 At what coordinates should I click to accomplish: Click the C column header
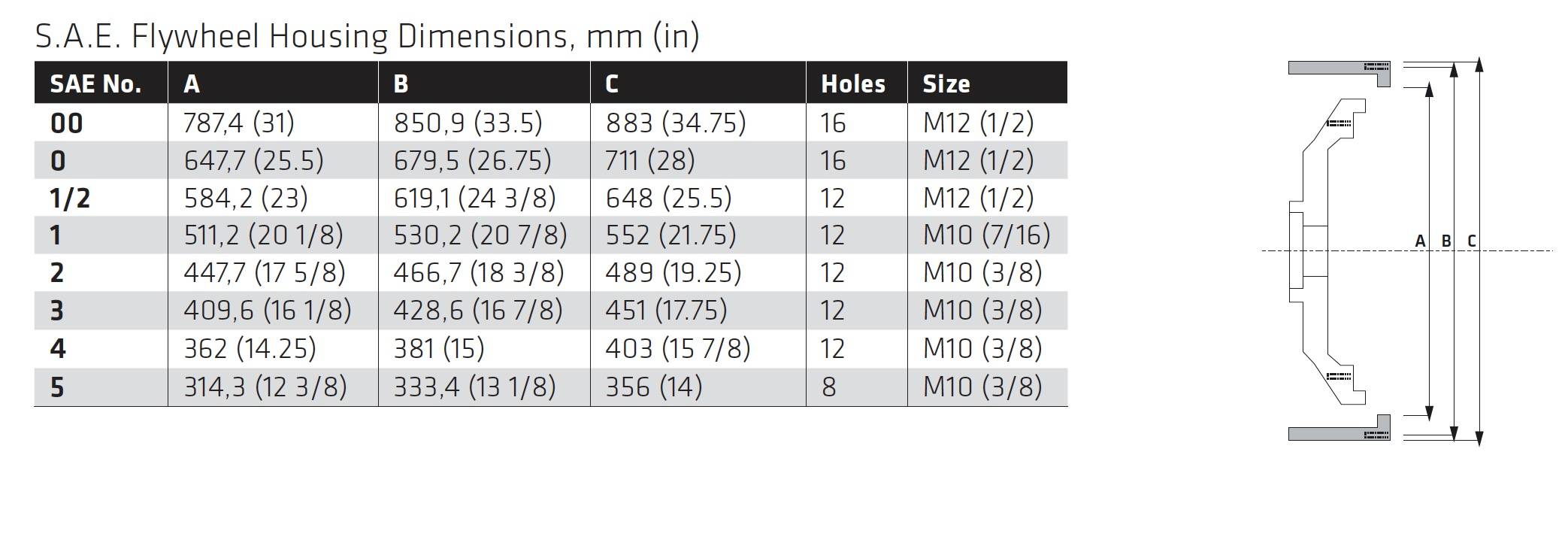point(612,84)
